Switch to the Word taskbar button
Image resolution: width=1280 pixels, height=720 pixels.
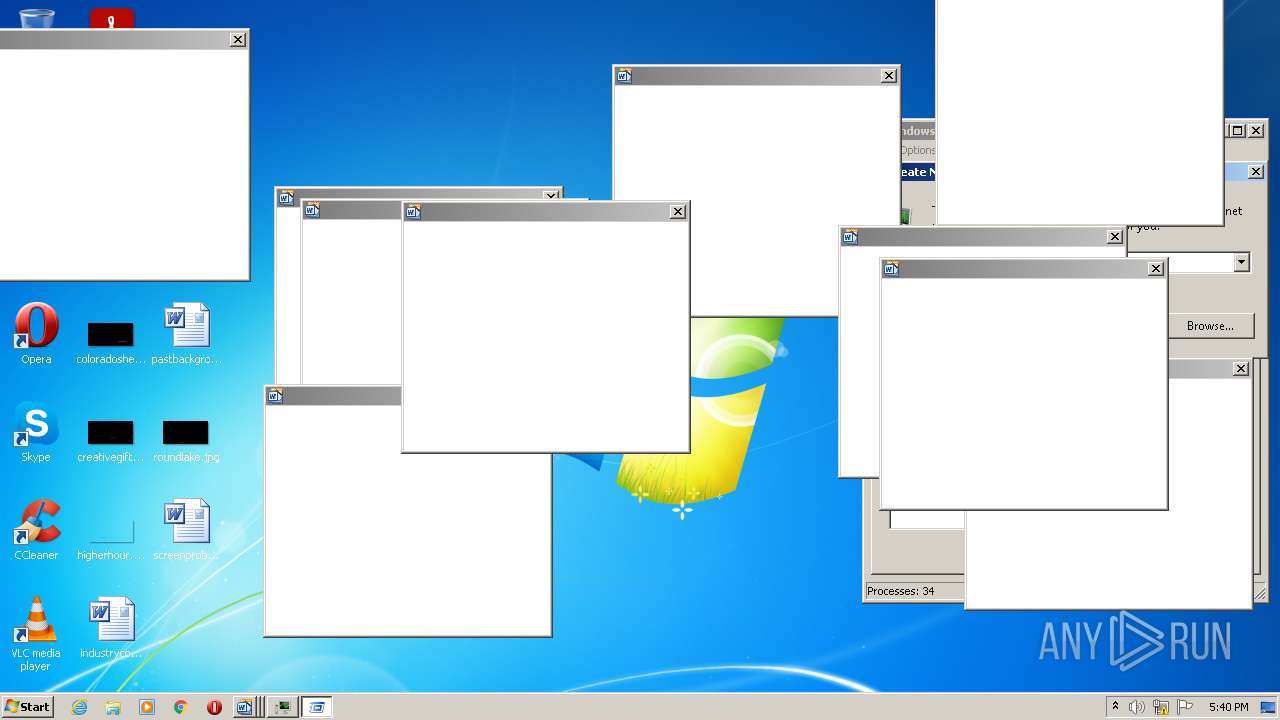coord(247,707)
